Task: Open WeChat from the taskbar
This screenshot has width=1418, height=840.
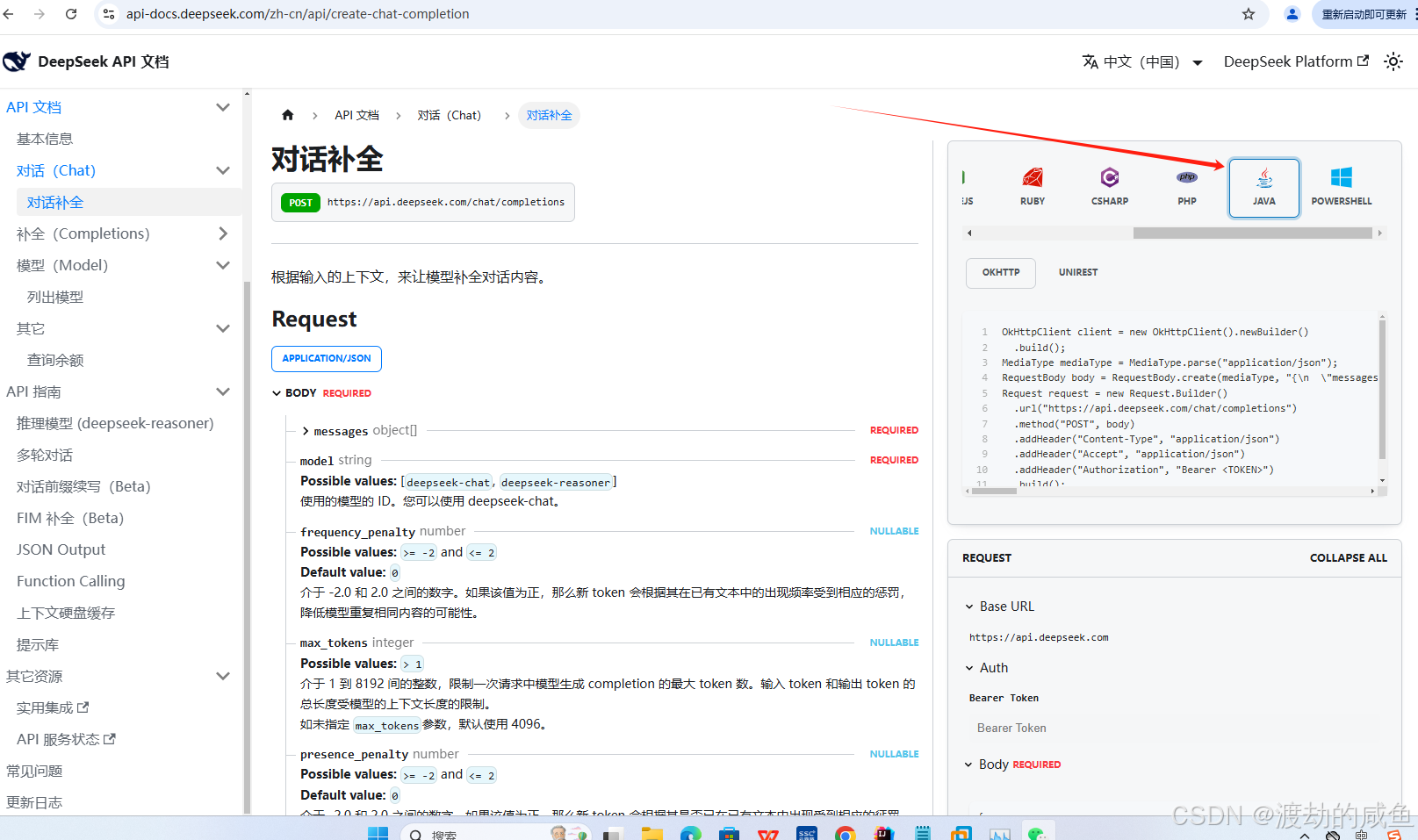Action: 1039,833
